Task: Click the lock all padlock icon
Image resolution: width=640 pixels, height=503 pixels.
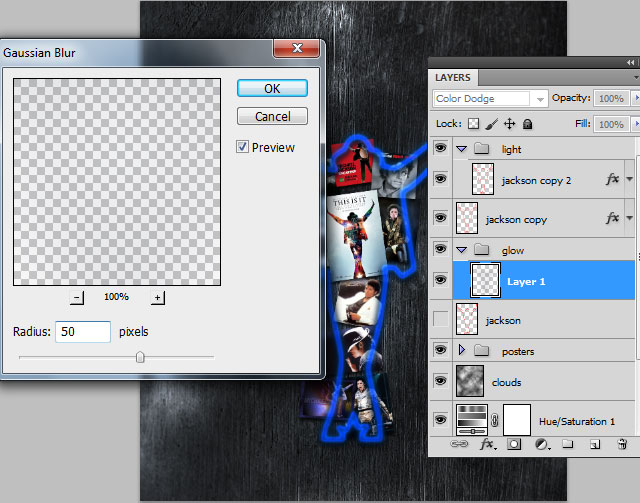Action: pos(527,123)
